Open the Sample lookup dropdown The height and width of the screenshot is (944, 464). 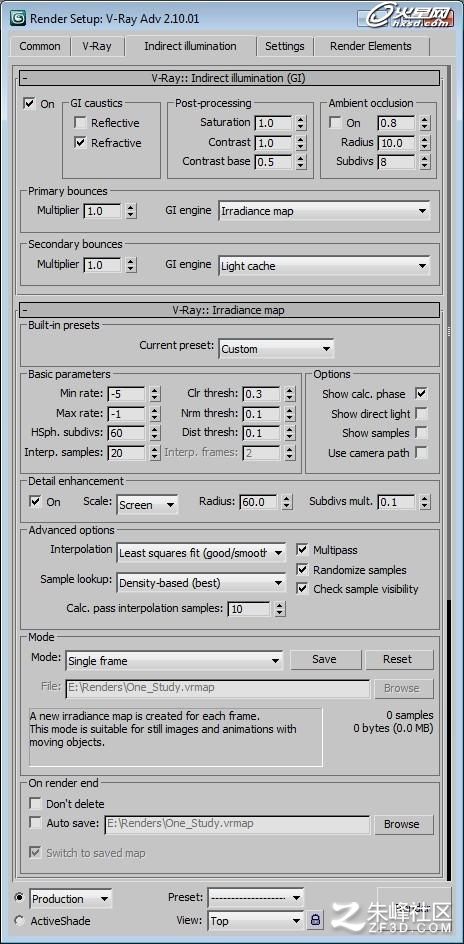pos(201,582)
